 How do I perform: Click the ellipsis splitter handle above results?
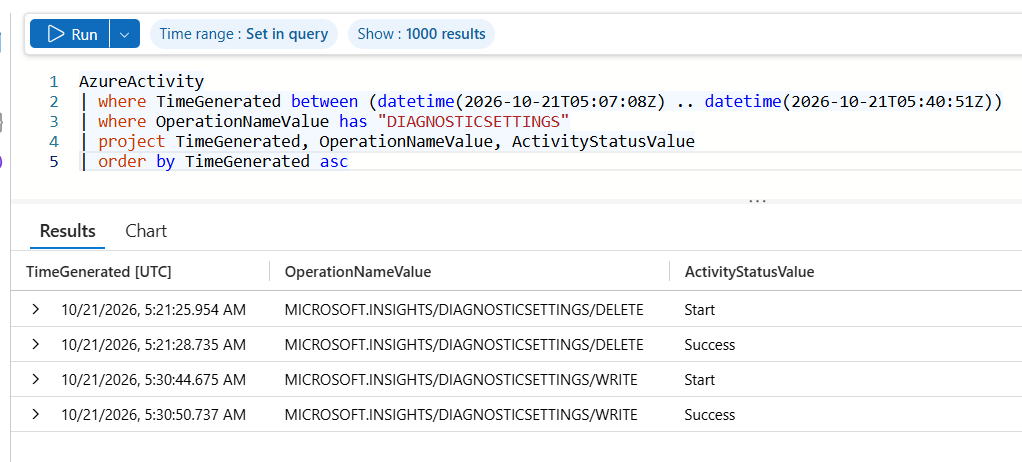[x=757, y=201]
